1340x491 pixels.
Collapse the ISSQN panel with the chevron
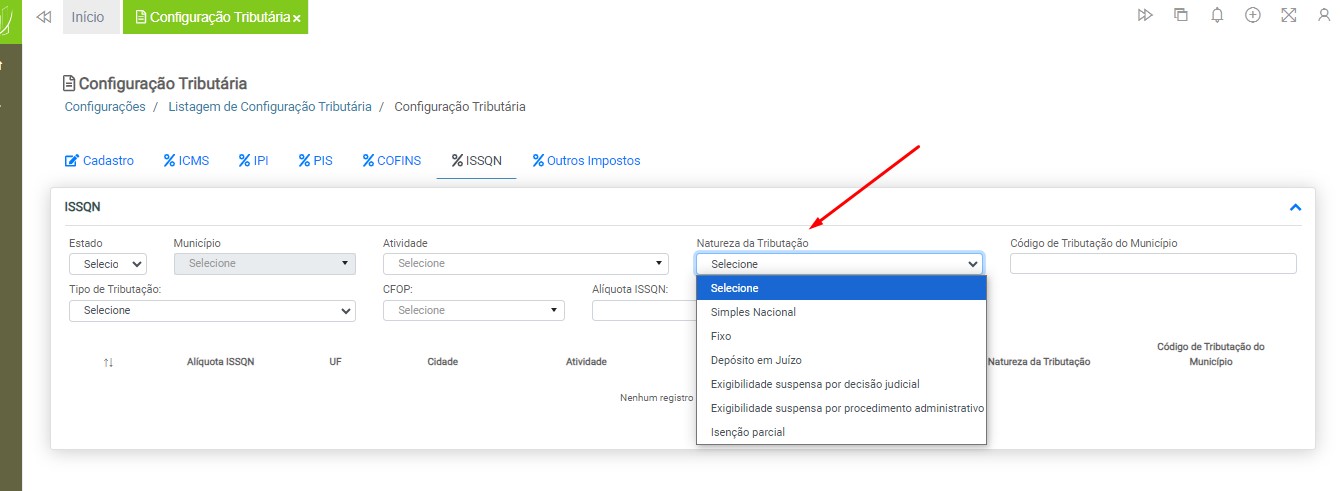pos(1295,207)
